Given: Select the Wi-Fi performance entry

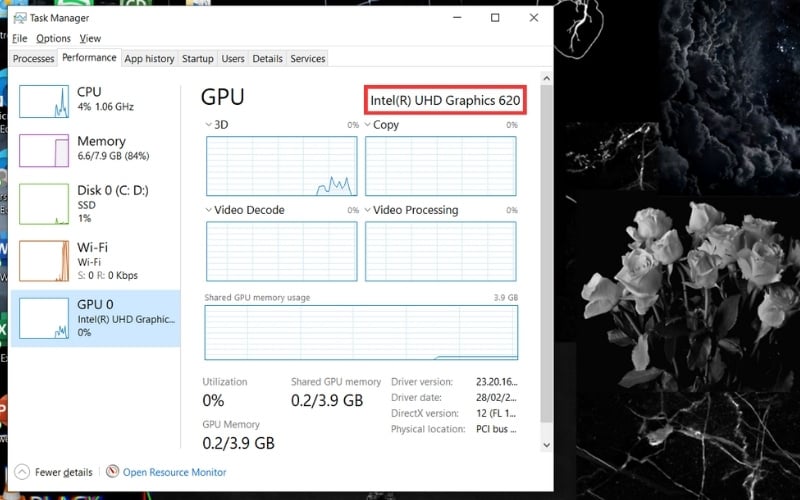Looking at the screenshot, I should 95,261.
